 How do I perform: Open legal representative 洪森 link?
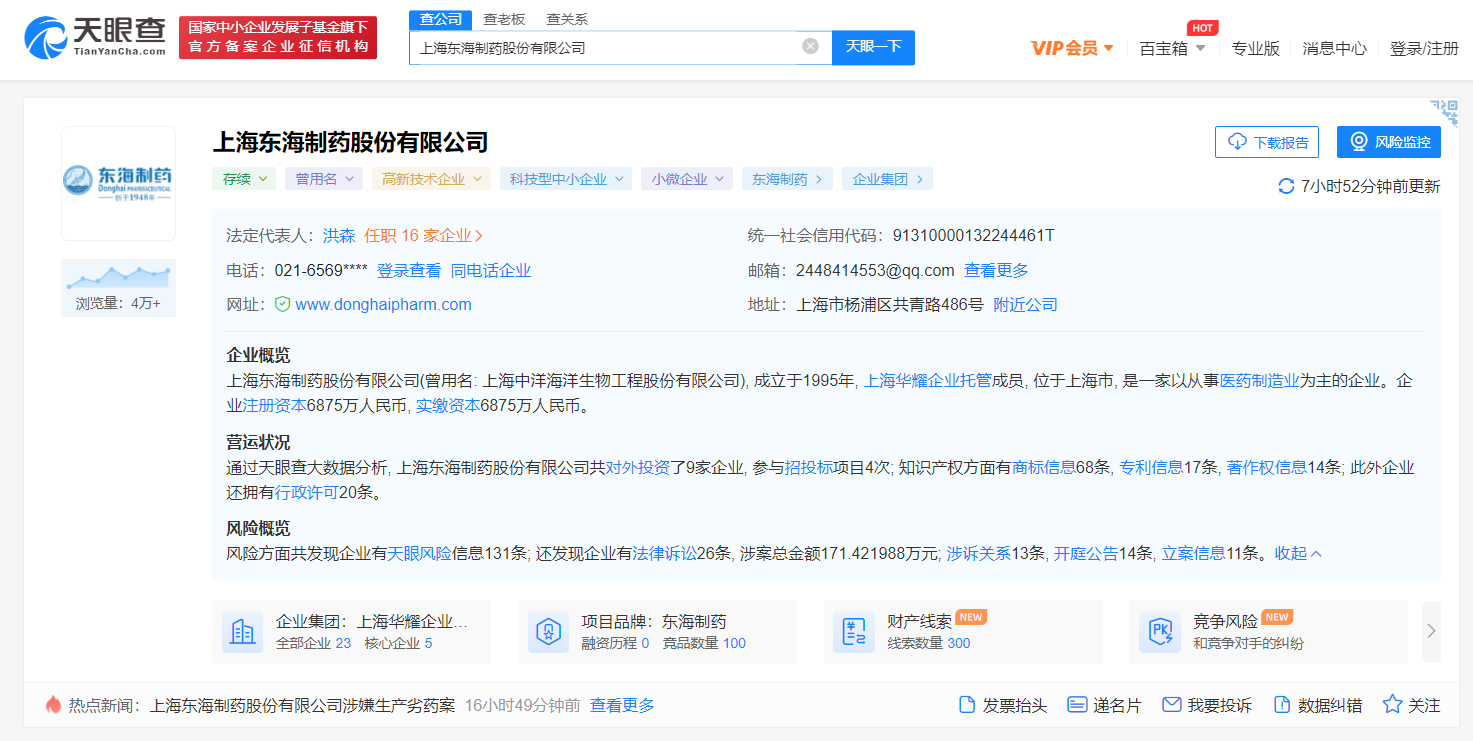[x=339, y=236]
